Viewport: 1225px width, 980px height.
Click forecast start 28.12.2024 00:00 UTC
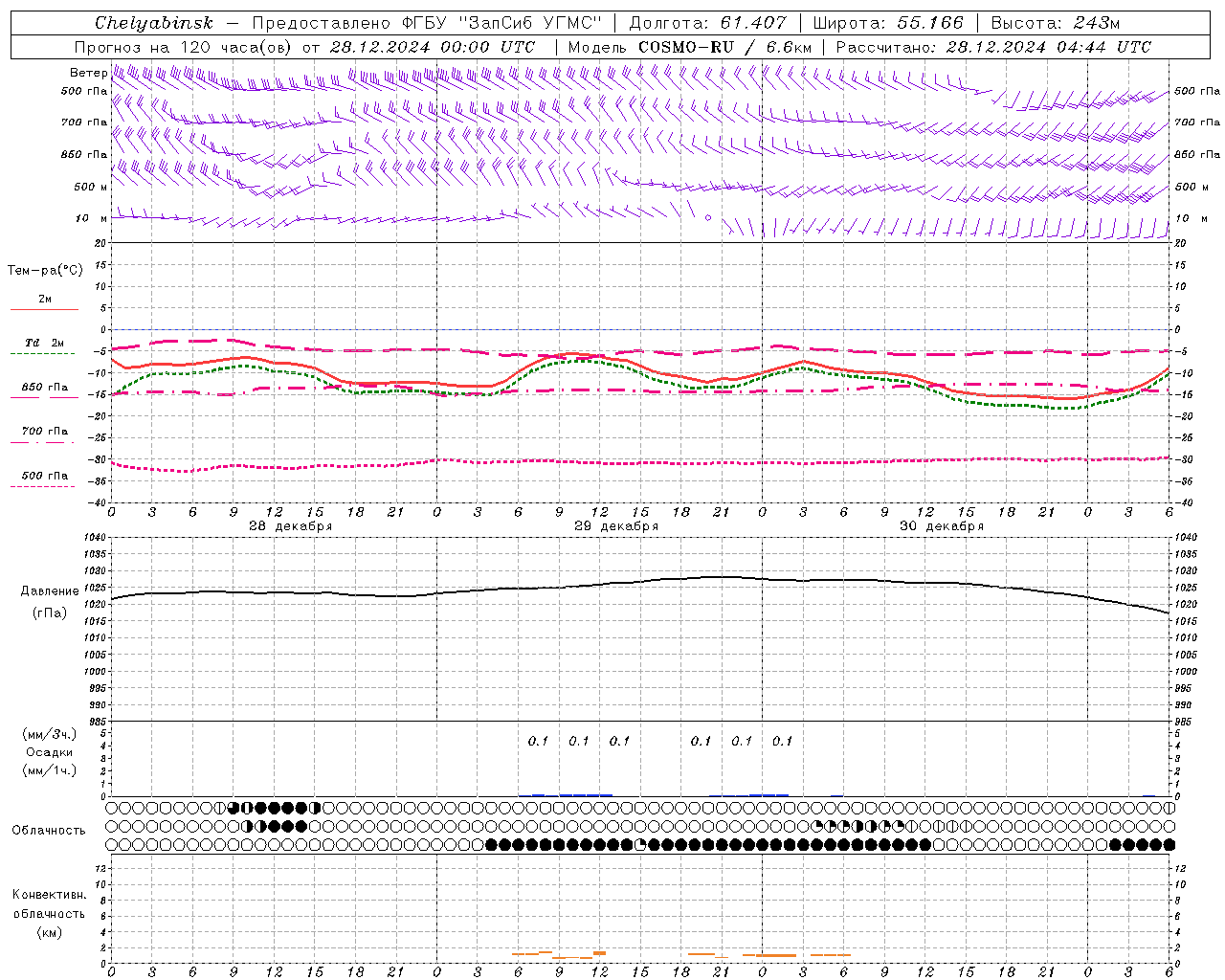click(433, 47)
